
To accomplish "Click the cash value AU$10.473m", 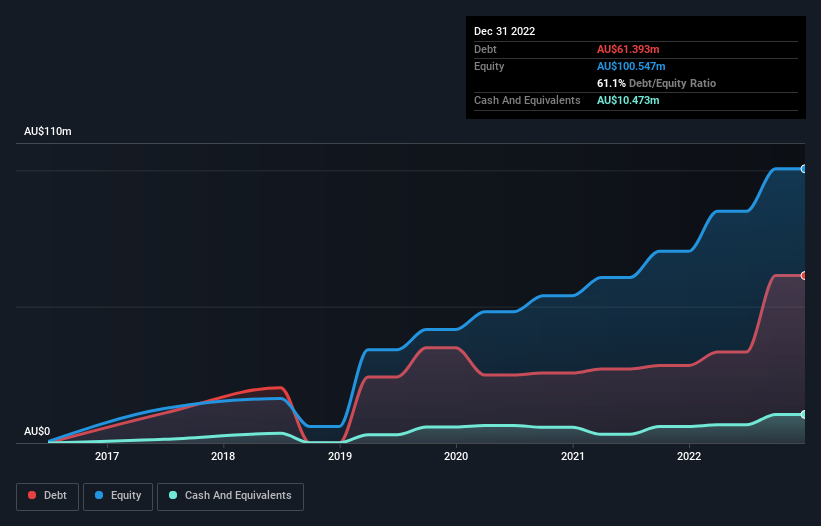I will pos(628,100).
